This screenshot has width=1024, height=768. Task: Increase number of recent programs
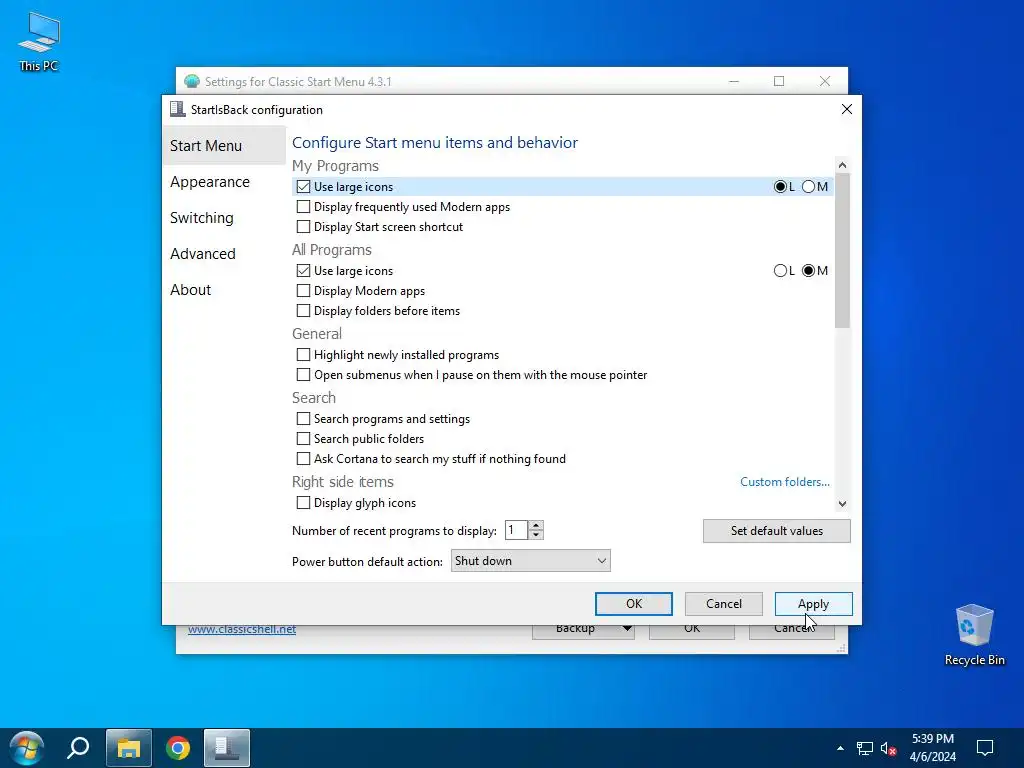coord(536,526)
